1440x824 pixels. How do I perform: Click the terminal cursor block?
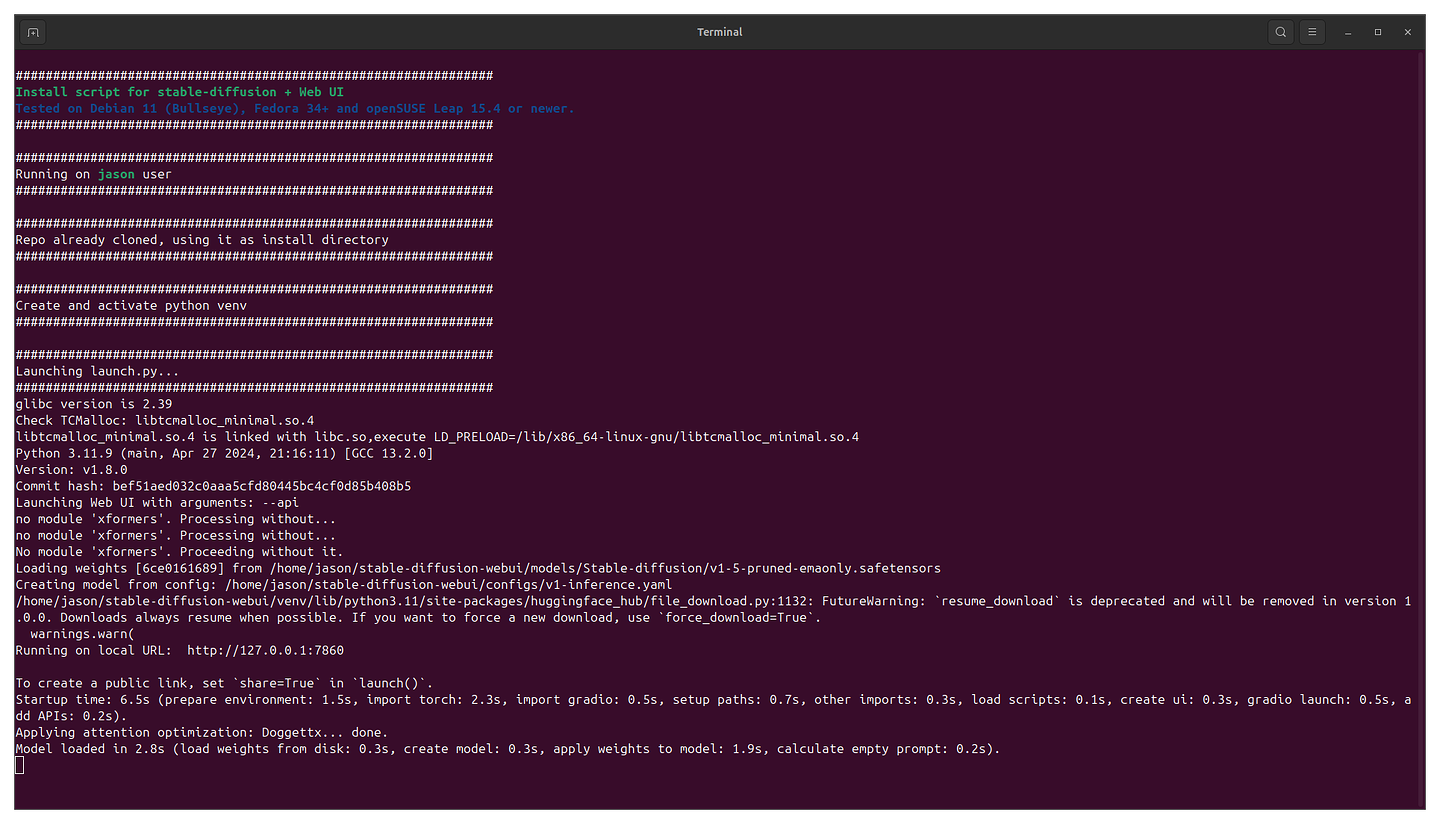pyautogui.click(x=18, y=764)
